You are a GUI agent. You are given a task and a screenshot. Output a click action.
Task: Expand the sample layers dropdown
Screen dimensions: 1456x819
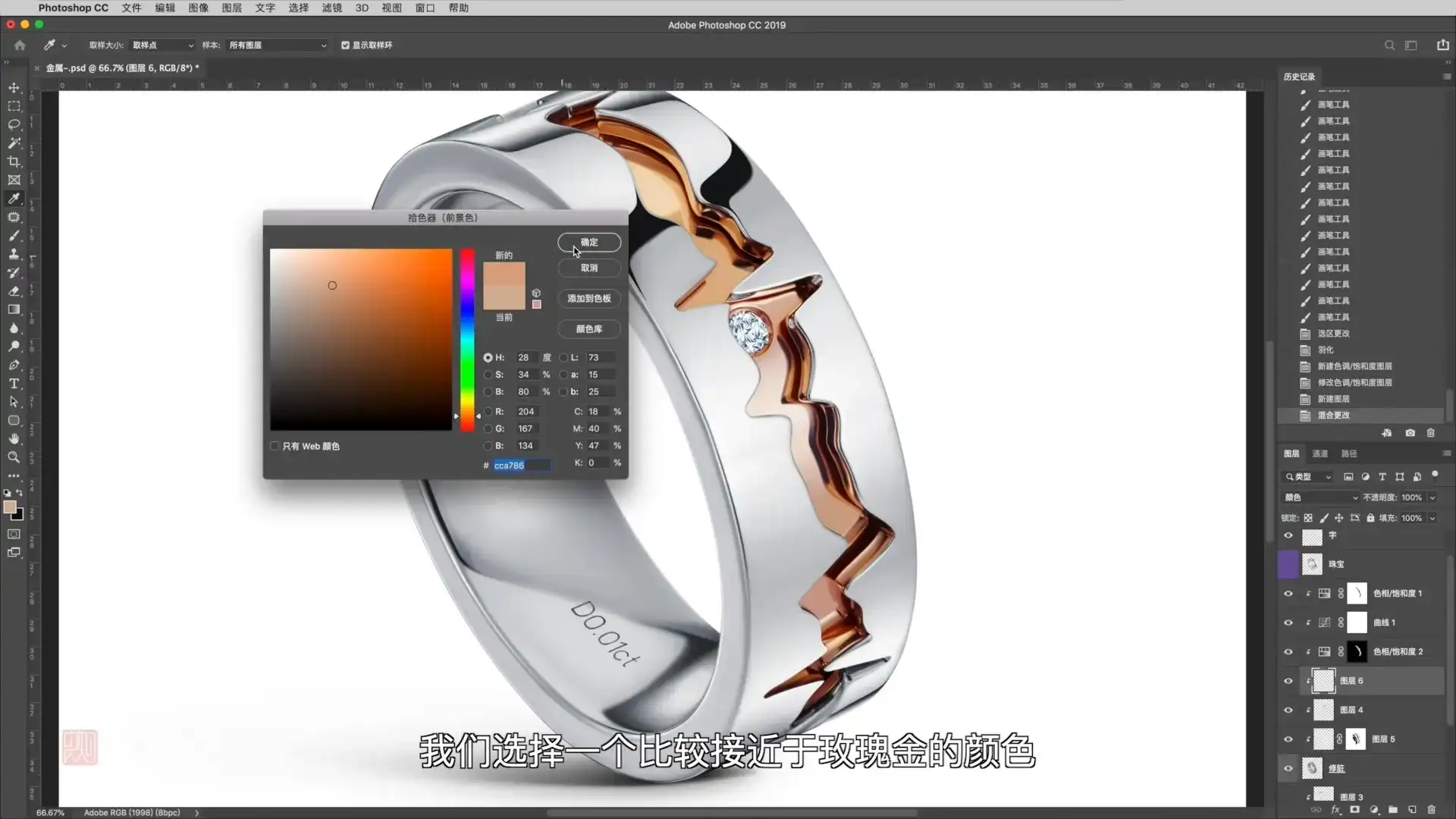[278, 45]
